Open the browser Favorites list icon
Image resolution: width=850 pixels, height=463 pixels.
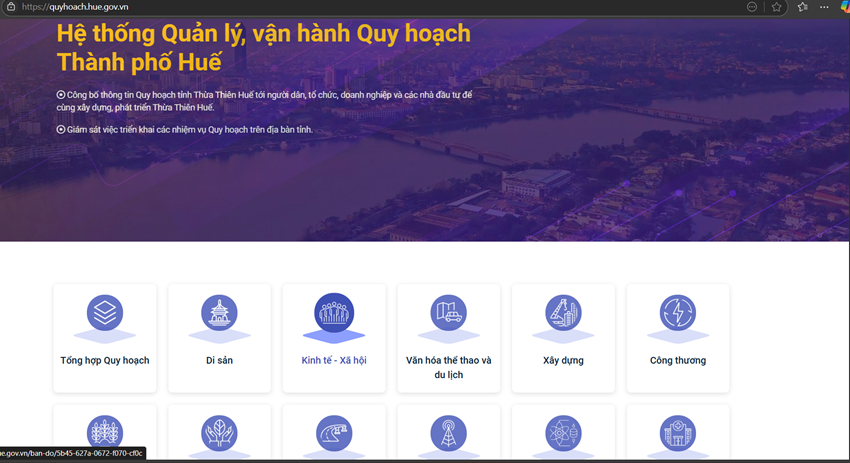pos(803,7)
